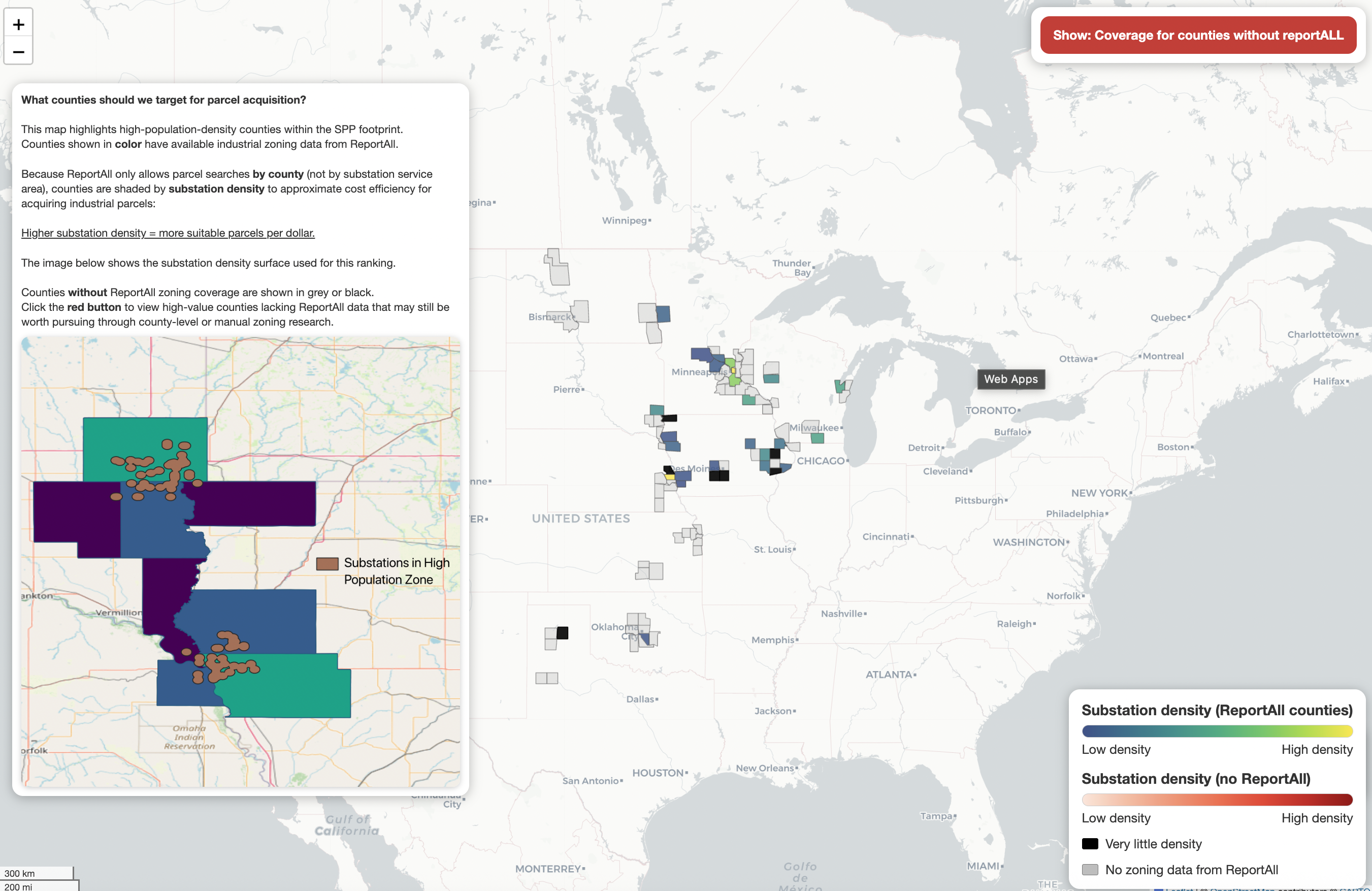Zoom out with the minus button
Screen dimensions: 1372x891
[x=18, y=52]
